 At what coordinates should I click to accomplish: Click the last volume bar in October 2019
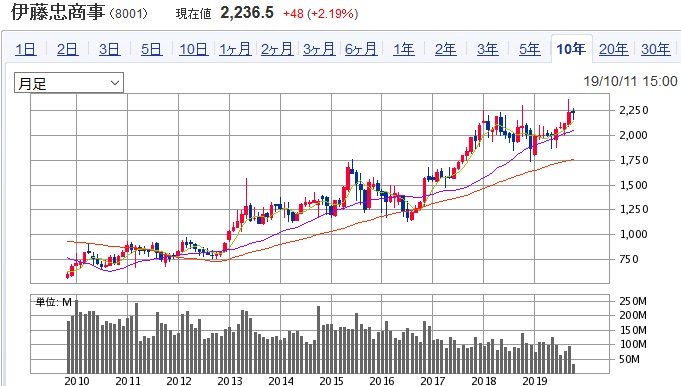pyautogui.click(x=574, y=368)
